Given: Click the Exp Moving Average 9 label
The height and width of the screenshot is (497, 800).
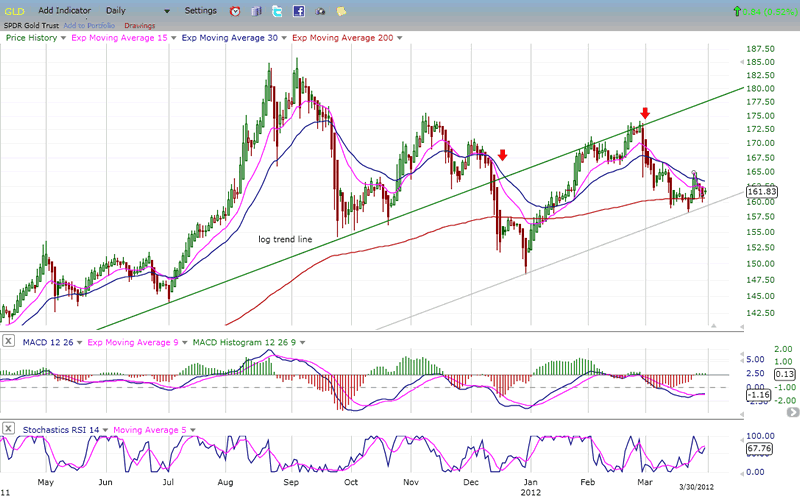Looking at the screenshot, I should tap(133, 342).
